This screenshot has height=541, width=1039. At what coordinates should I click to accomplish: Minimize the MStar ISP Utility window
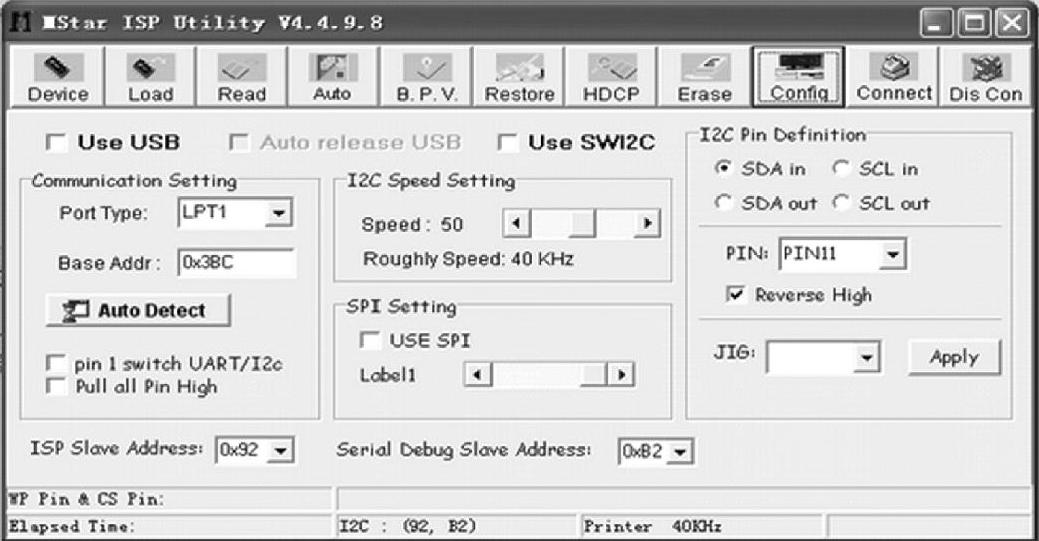(x=936, y=23)
